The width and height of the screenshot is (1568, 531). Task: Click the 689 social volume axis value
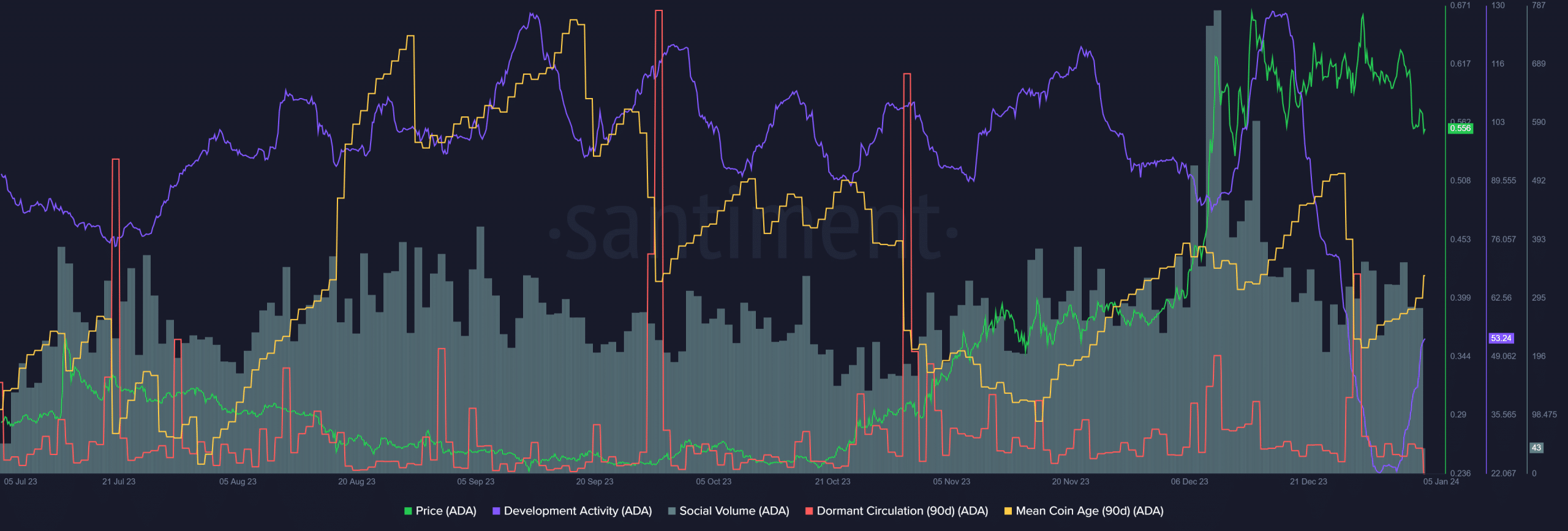[1539, 64]
